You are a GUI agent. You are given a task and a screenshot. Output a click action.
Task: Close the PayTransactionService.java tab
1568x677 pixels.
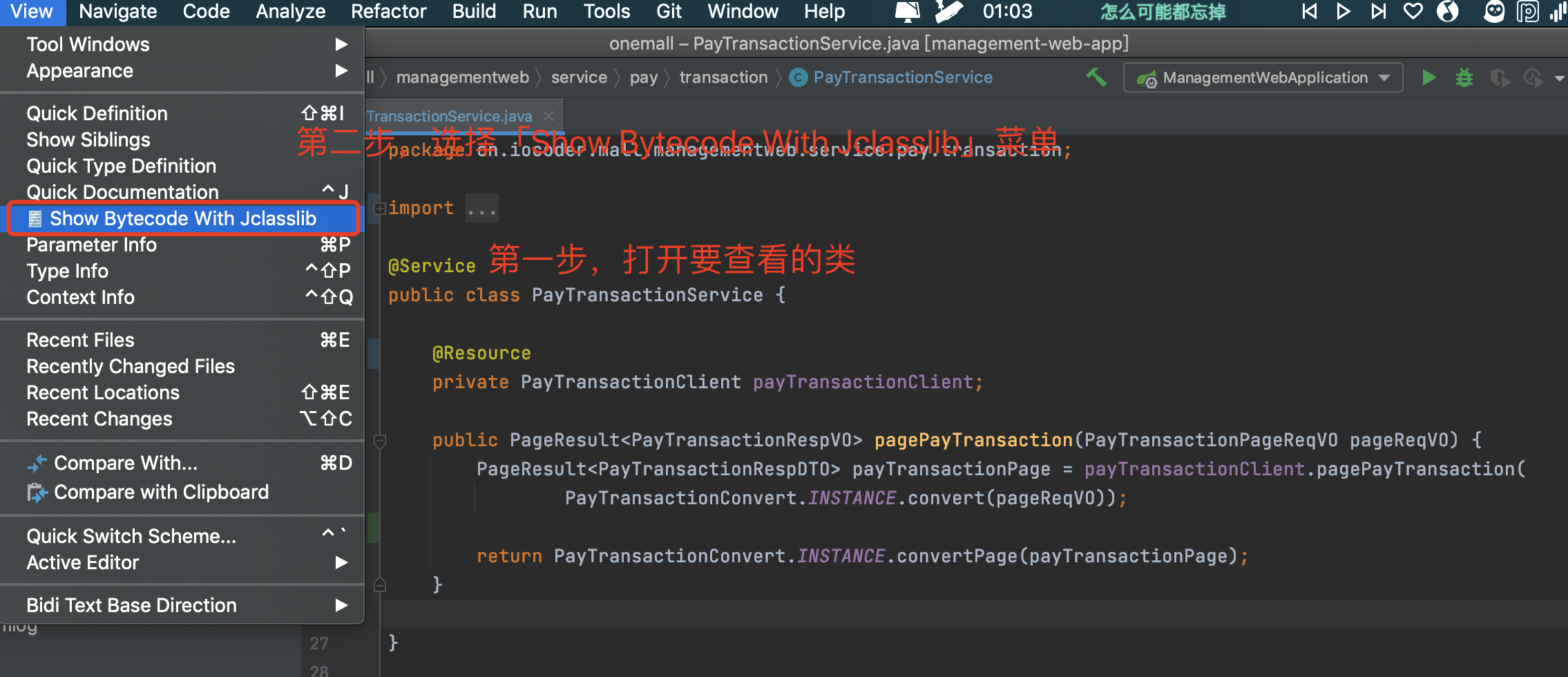point(548,116)
